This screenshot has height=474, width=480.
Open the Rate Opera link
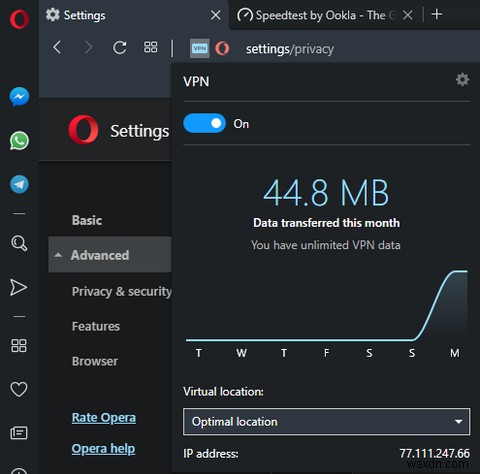(x=104, y=418)
